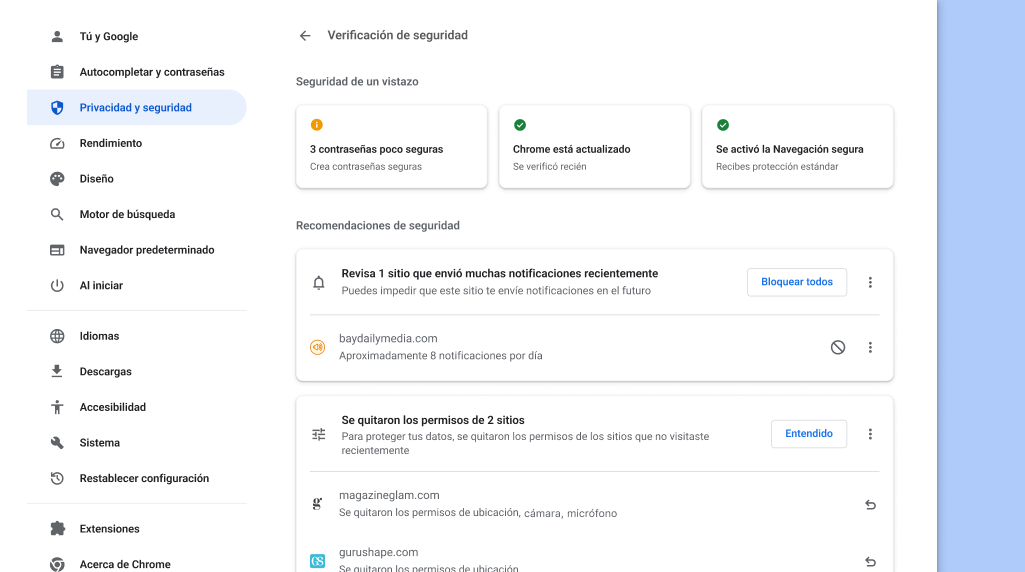Click the baydailymedia.com site favicon
This screenshot has height=572, width=1025.
[318, 347]
